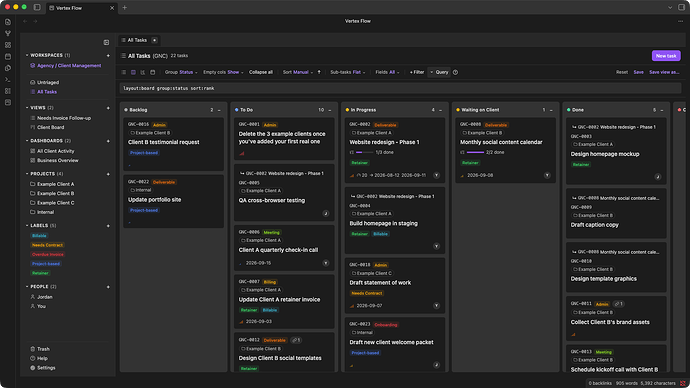Click the file icon at top of left ribbon
690x388 pixels.
pyautogui.click(x=8, y=22)
